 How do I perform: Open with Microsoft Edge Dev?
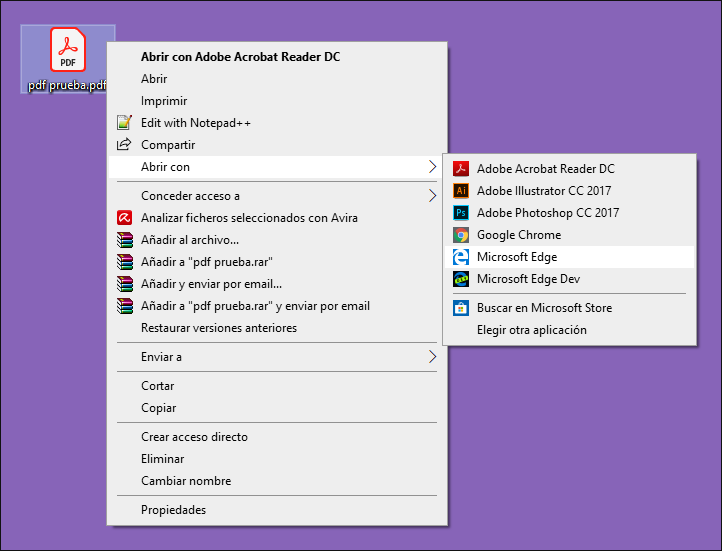click(570, 279)
